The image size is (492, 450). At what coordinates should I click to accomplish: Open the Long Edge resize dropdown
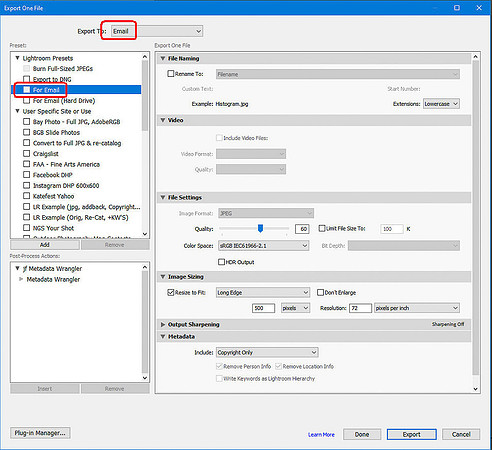pyautogui.click(x=263, y=292)
